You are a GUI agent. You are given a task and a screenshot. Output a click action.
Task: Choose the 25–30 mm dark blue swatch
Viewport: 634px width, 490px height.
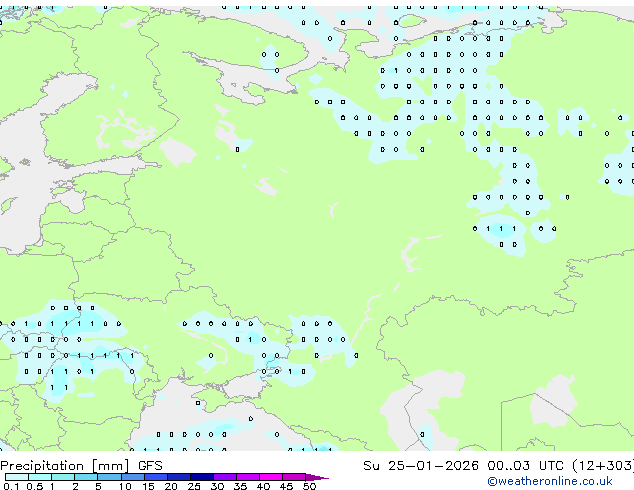click(x=202, y=477)
